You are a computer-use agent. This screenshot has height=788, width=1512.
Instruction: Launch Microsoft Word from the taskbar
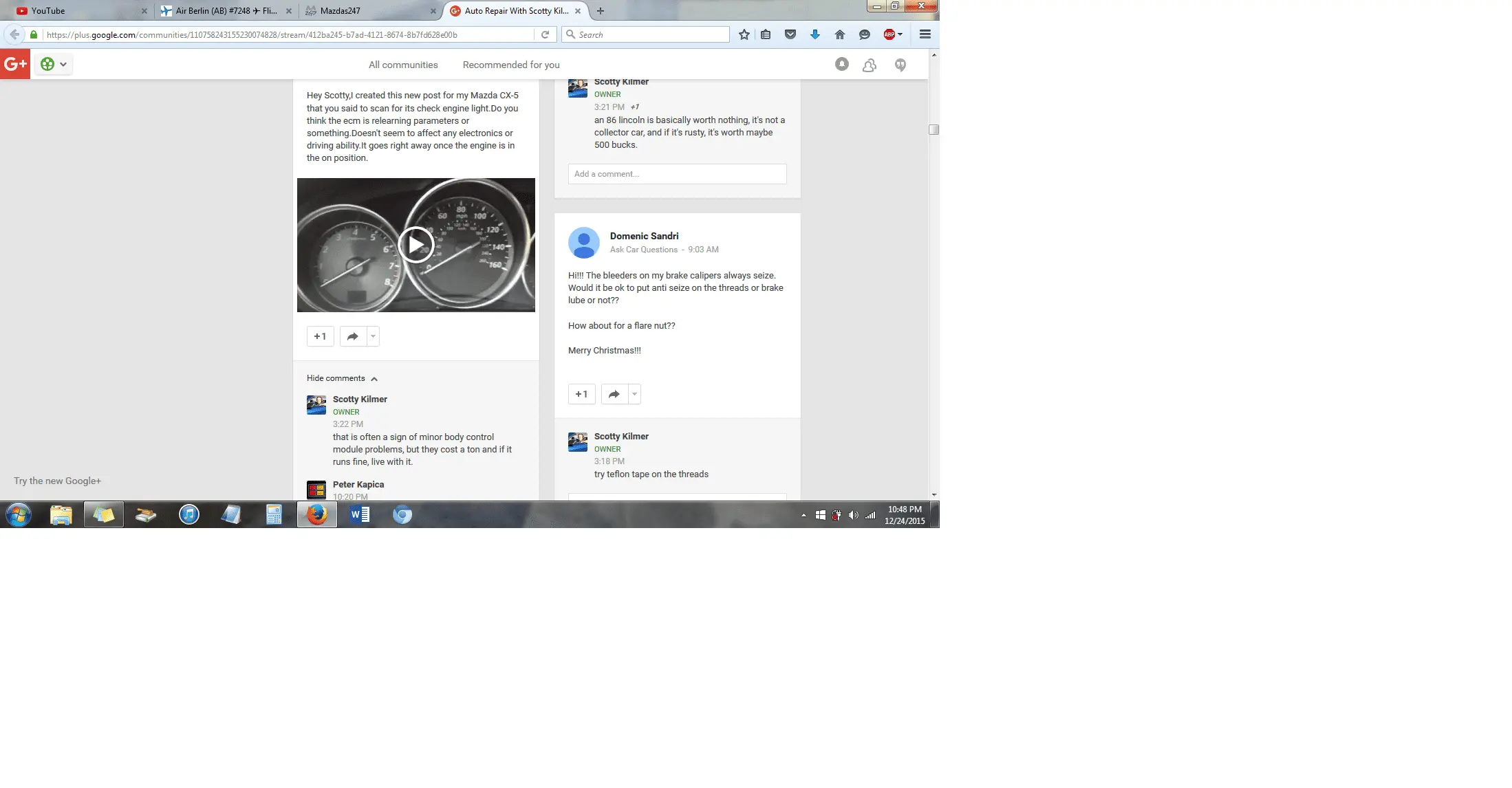click(x=359, y=514)
